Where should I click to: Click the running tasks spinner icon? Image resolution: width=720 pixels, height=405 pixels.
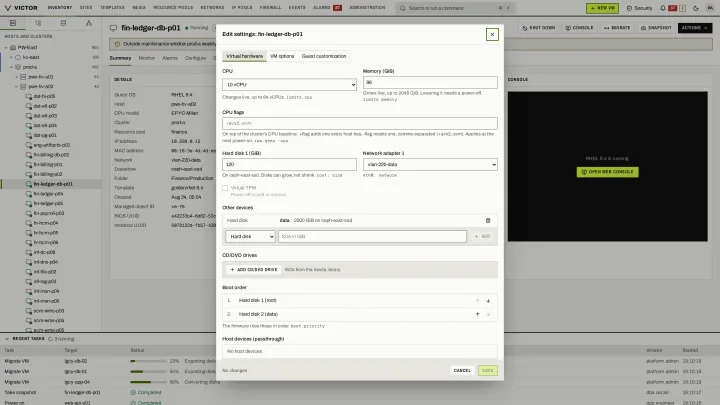tap(51, 339)
